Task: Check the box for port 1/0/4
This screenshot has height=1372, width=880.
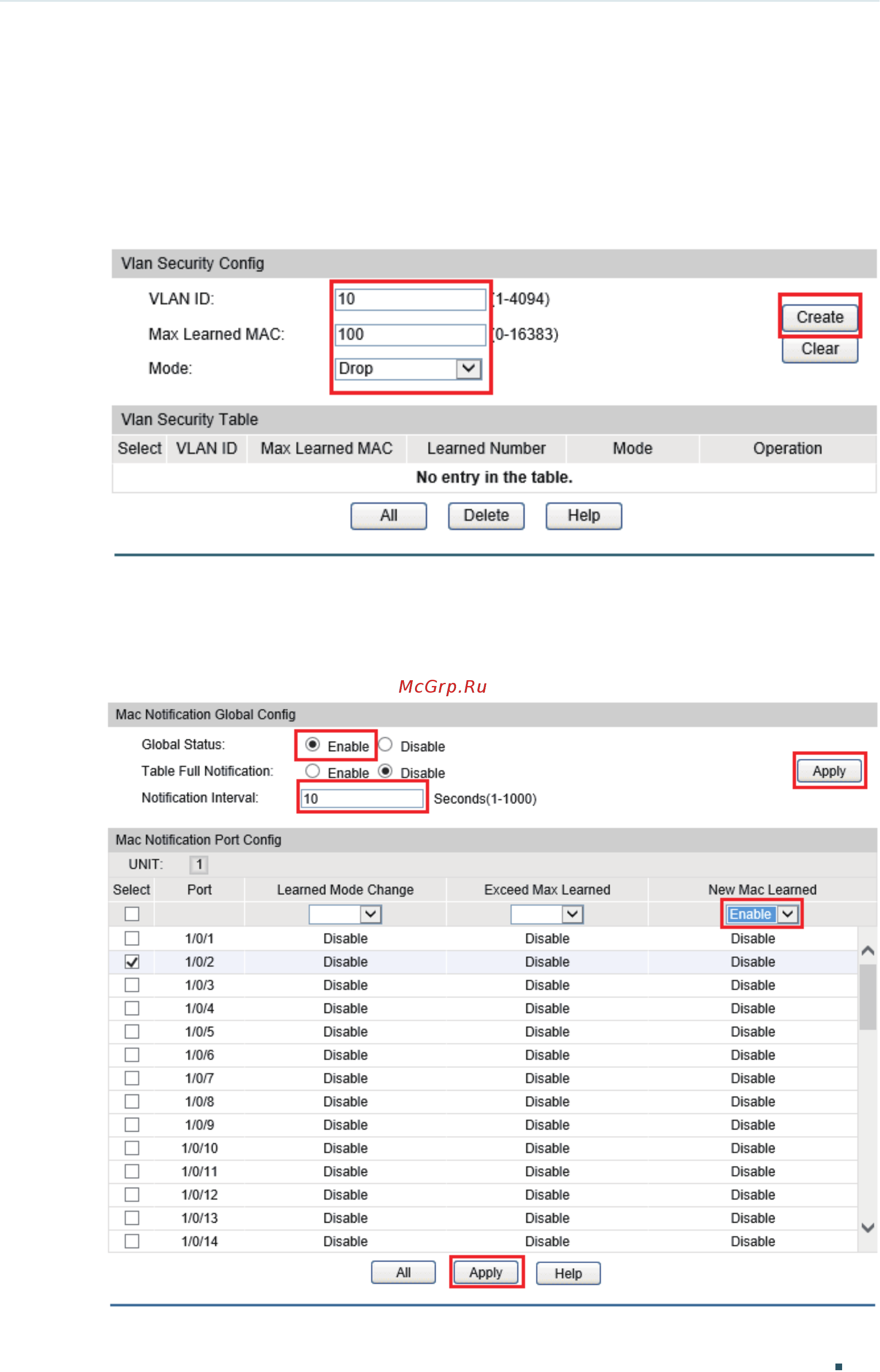Action: coord(132,1008)
